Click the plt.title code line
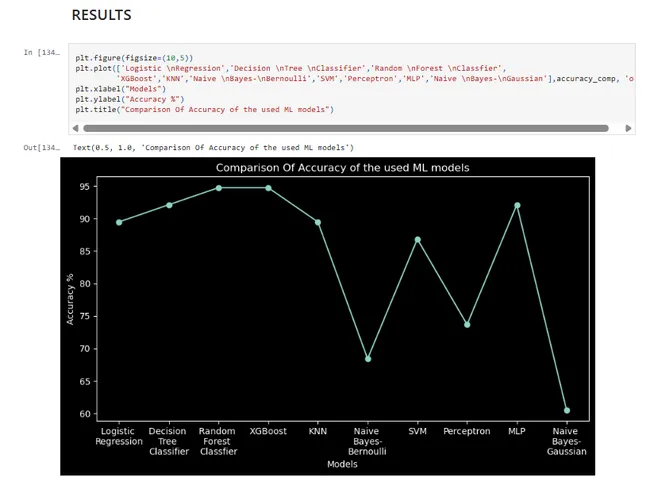Screen dimensions: 650x482 tap(204, 110)
